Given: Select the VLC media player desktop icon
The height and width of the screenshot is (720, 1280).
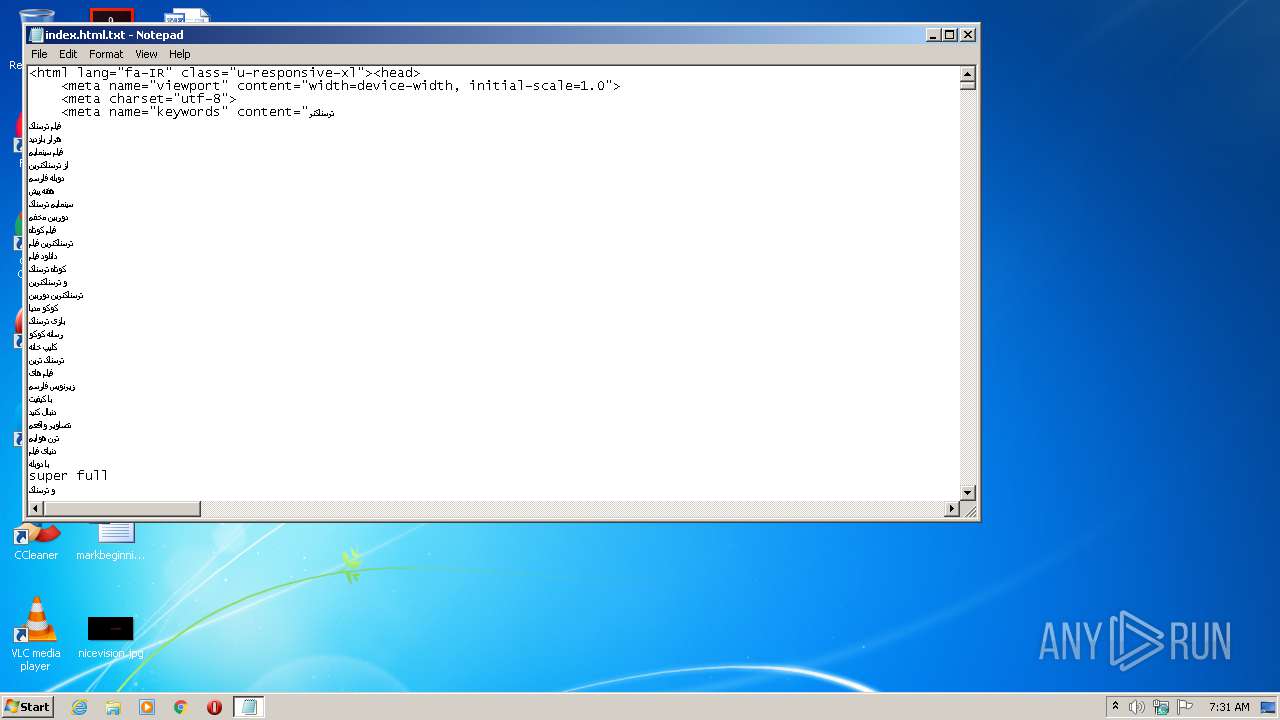Looking at the screenshot, I should coord(36,634).
